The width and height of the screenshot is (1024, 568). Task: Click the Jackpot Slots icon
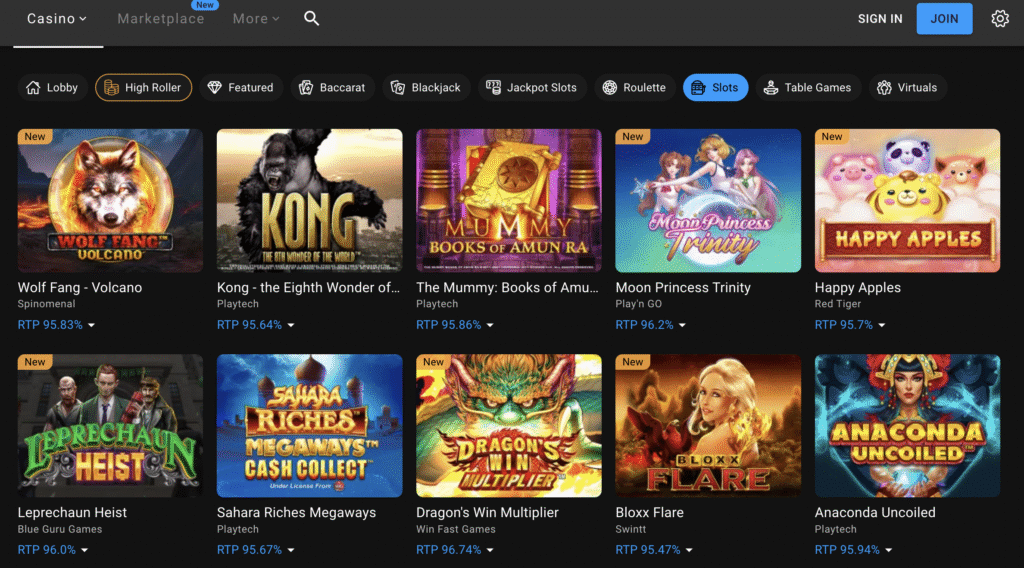[x=493, y=87]
